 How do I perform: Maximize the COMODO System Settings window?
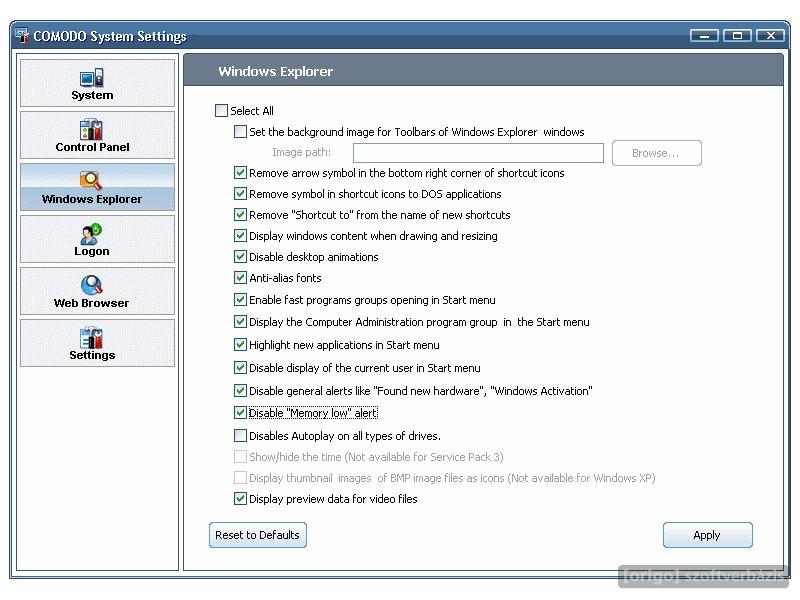coord(737,35)
